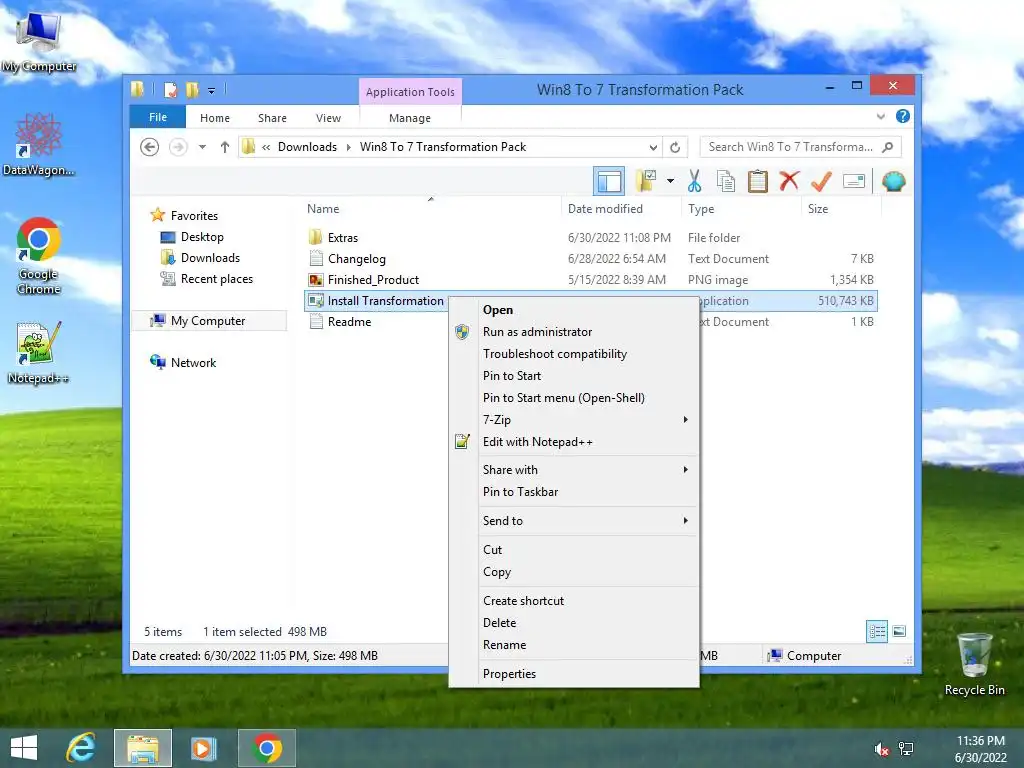Choose Troubleshoot compatibility
This screenshot has height=768, width=1024.
574,354
